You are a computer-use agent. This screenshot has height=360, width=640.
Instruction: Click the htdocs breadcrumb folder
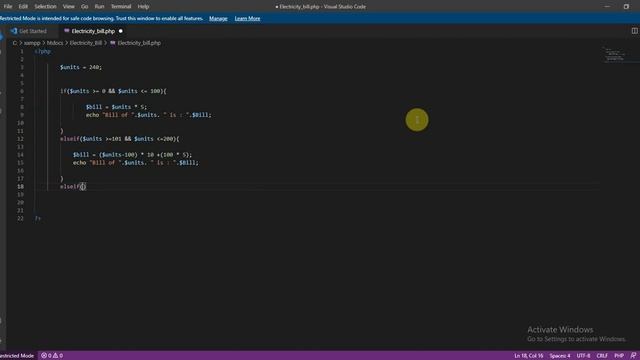(x=55, y=43)
